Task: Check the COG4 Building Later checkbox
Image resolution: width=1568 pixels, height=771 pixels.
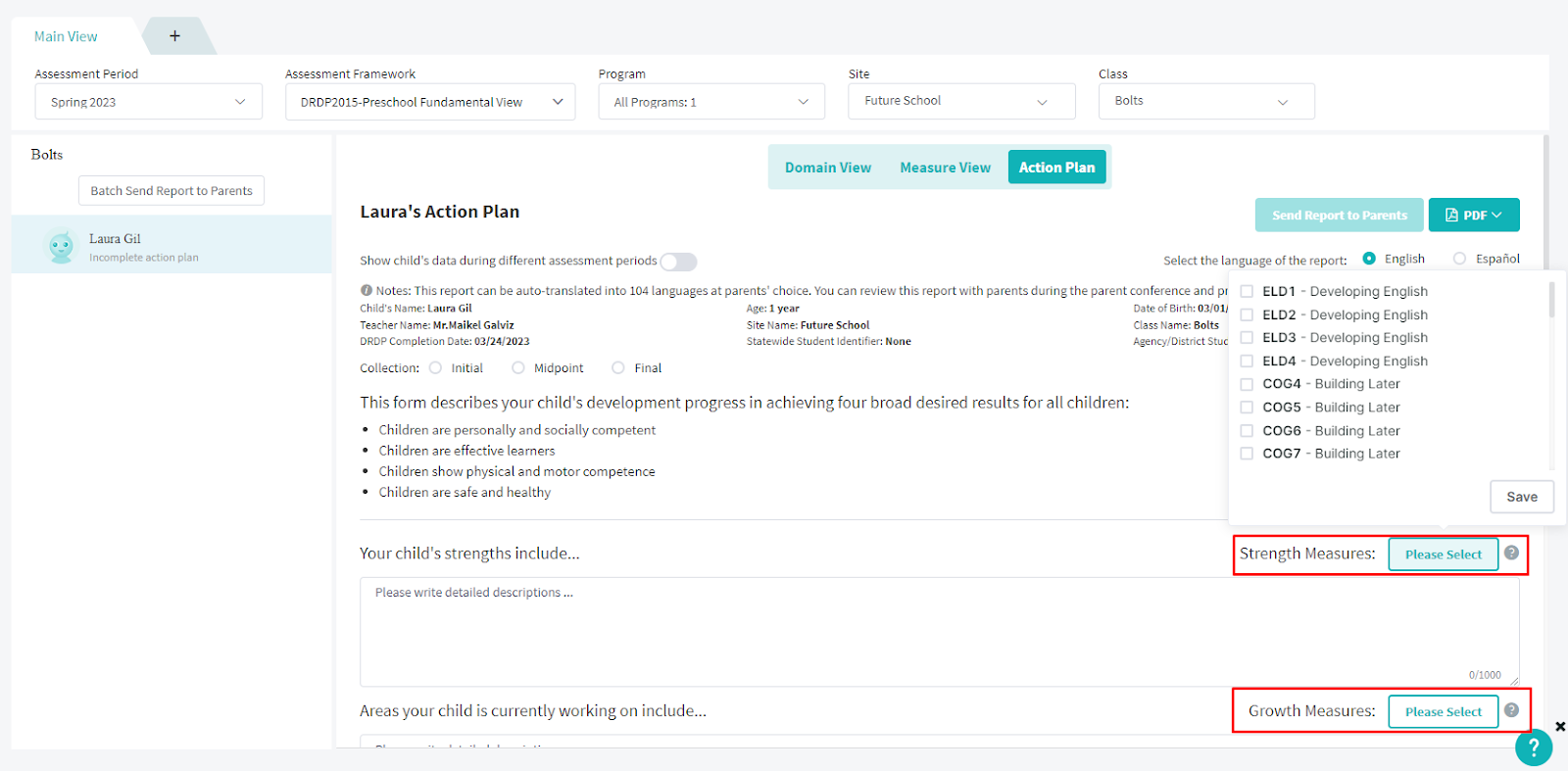Action: (1247, 384)
